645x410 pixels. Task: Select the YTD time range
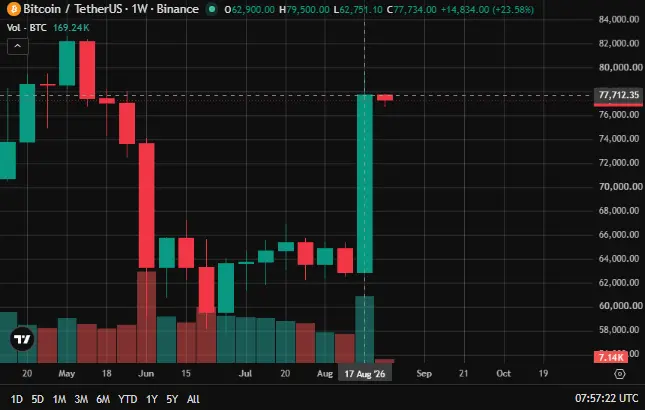(x=128, y=399)
